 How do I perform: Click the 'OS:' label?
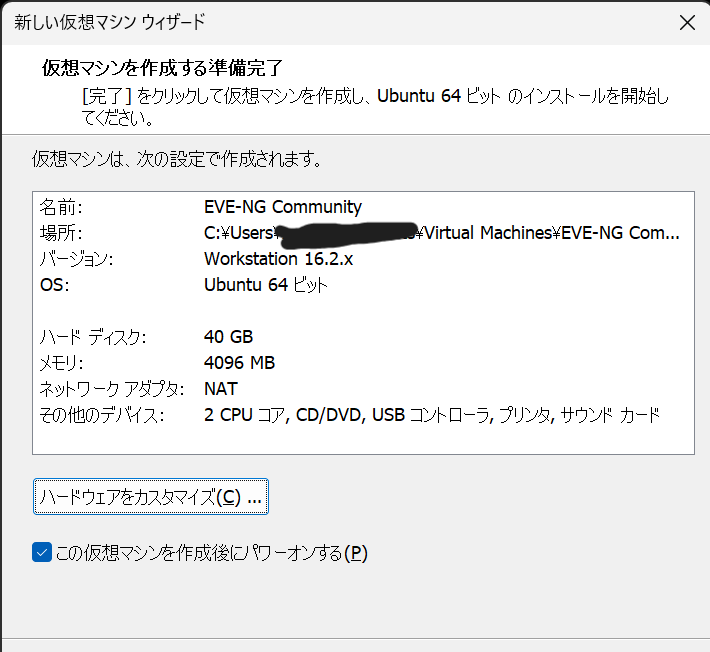point(54,285)
